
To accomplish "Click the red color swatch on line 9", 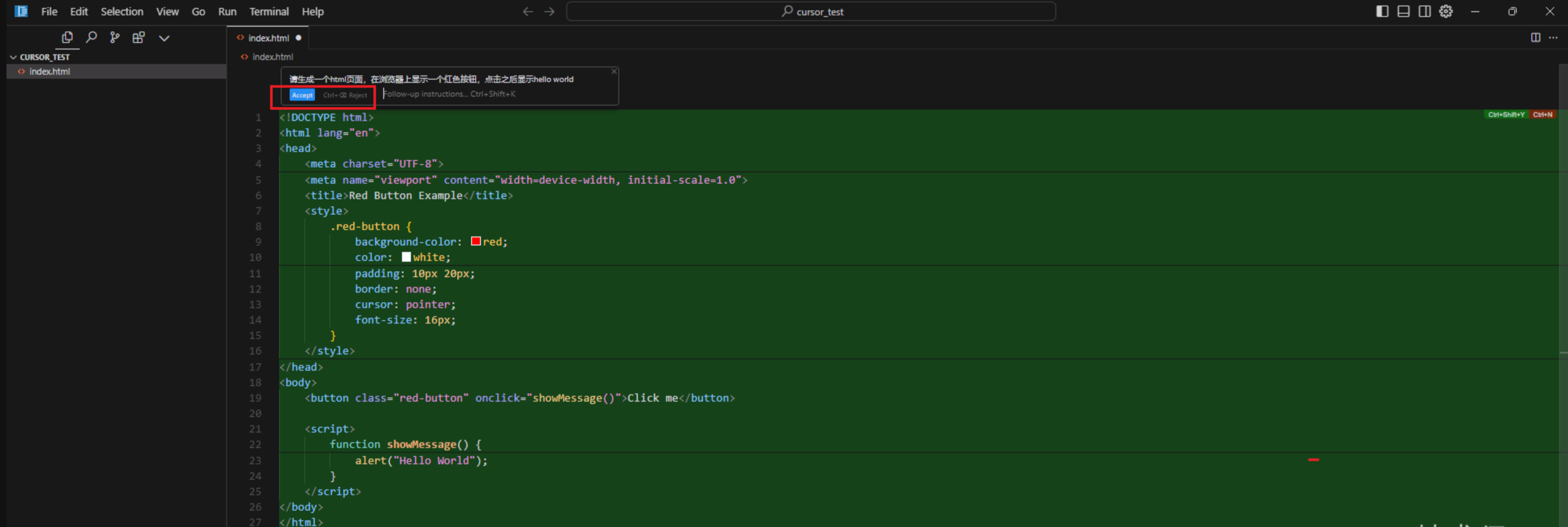I will (476, 242).
